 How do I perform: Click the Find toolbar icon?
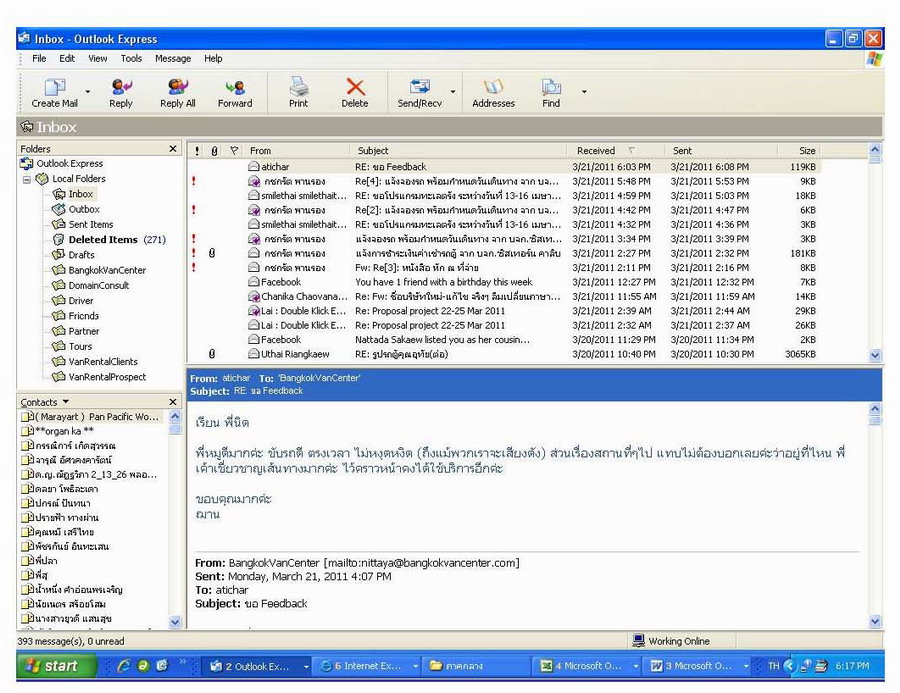(x=550, y=92)
